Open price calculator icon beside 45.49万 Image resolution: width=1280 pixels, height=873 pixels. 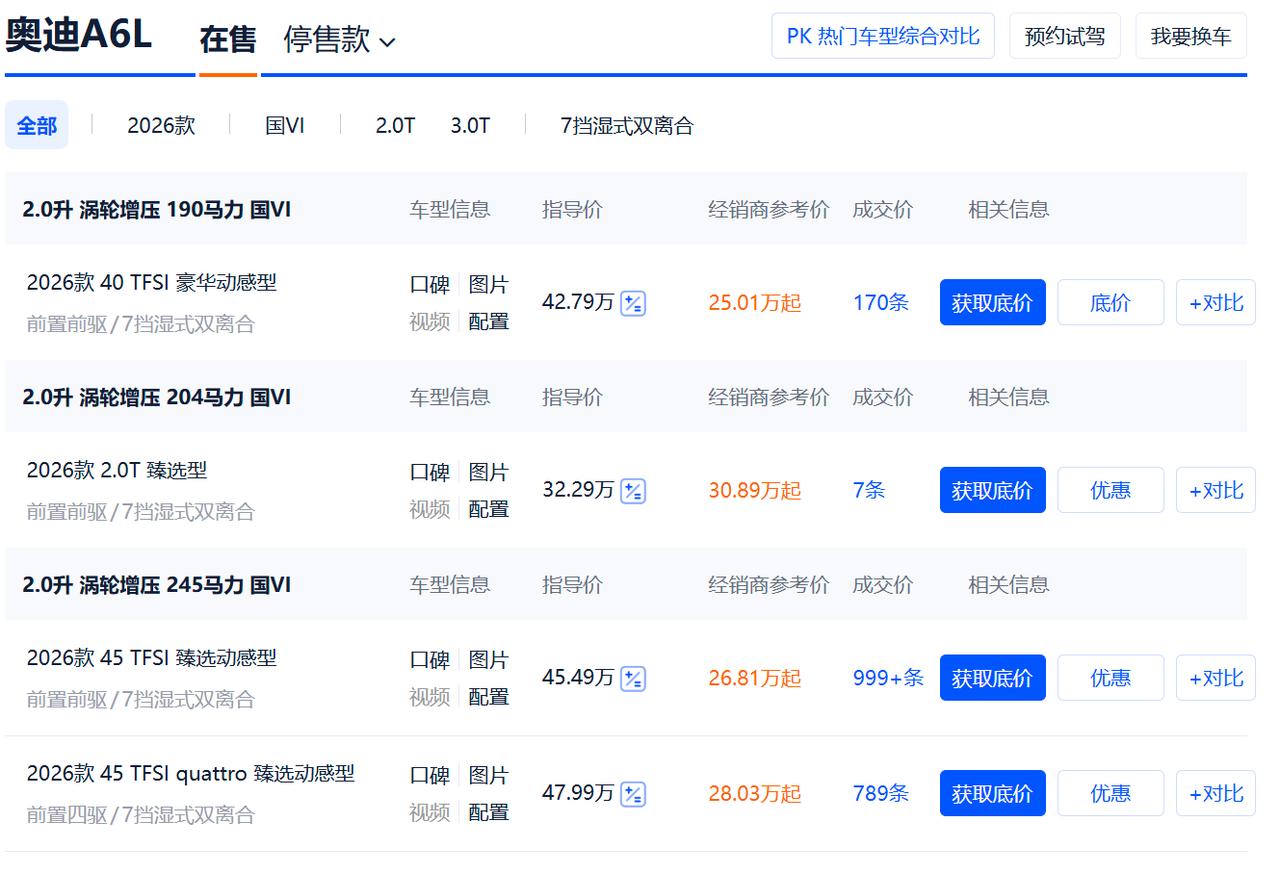coord(633,679)
